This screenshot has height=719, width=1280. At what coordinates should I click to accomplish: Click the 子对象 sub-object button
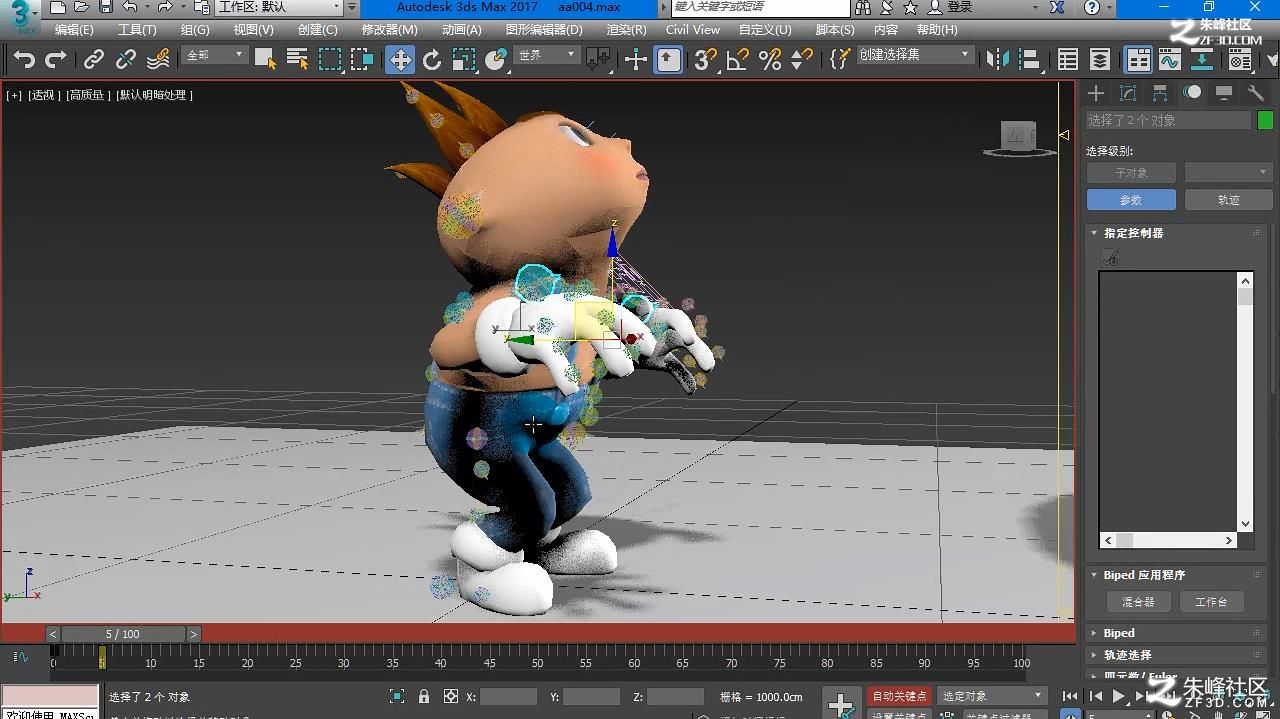1131,173
